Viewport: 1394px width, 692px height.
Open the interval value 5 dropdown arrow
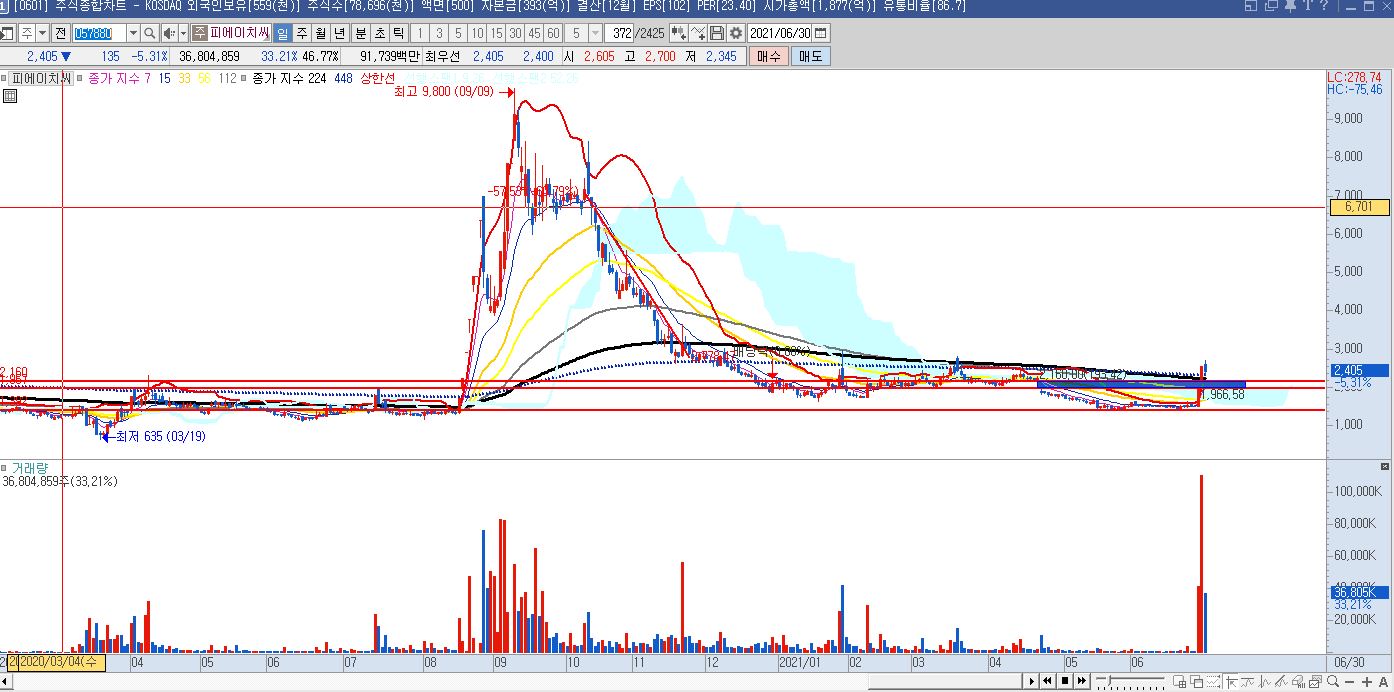pos(595,33)
